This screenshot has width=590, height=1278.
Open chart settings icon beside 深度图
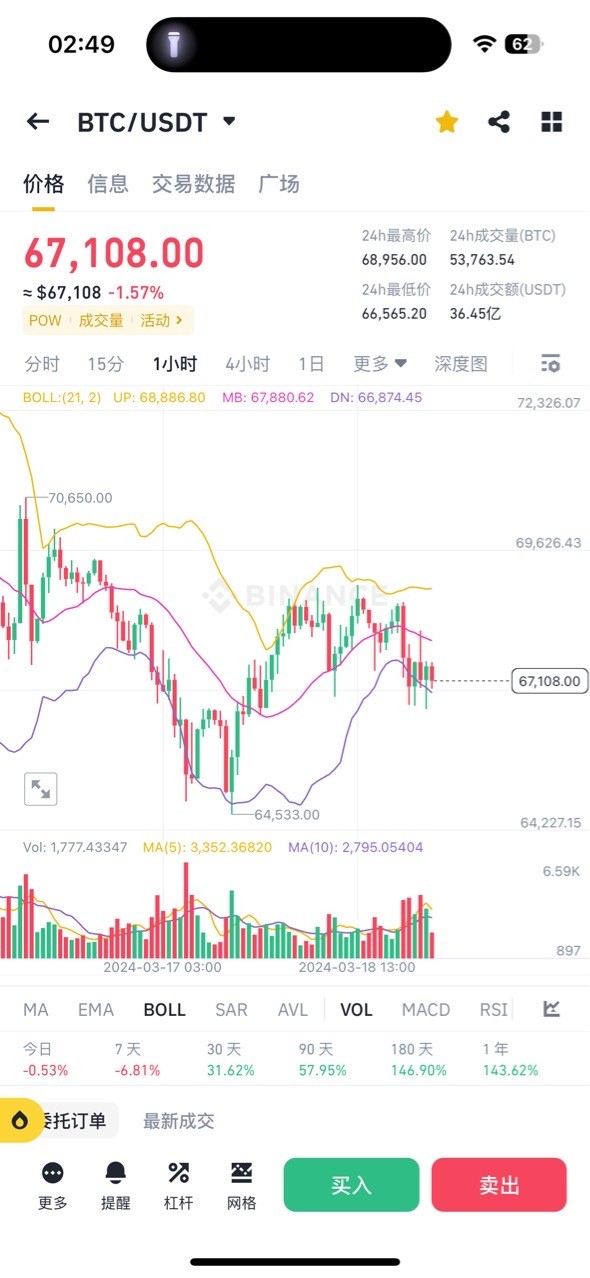pyautogui.click(x=550, y=364)
